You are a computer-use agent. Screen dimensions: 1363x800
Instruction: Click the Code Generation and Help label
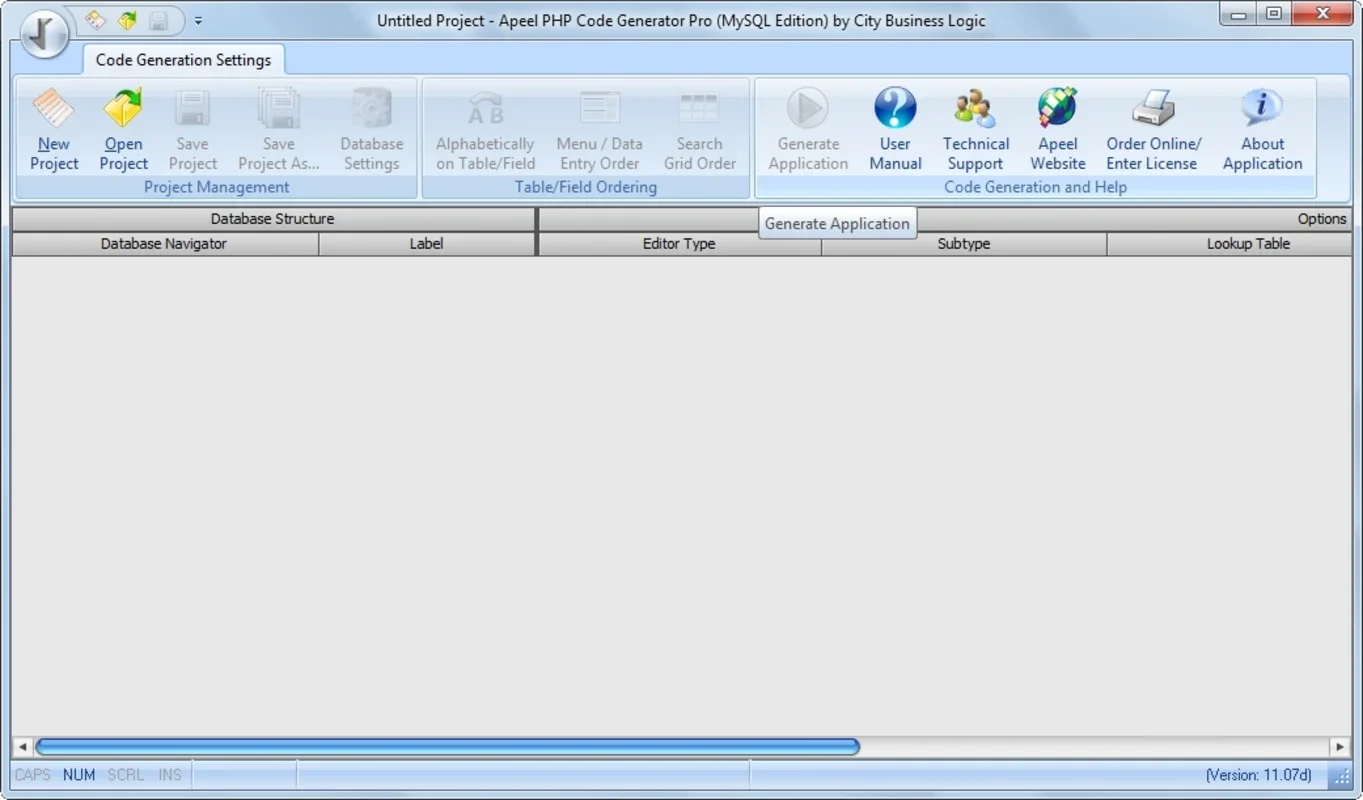click(1035, 187)
